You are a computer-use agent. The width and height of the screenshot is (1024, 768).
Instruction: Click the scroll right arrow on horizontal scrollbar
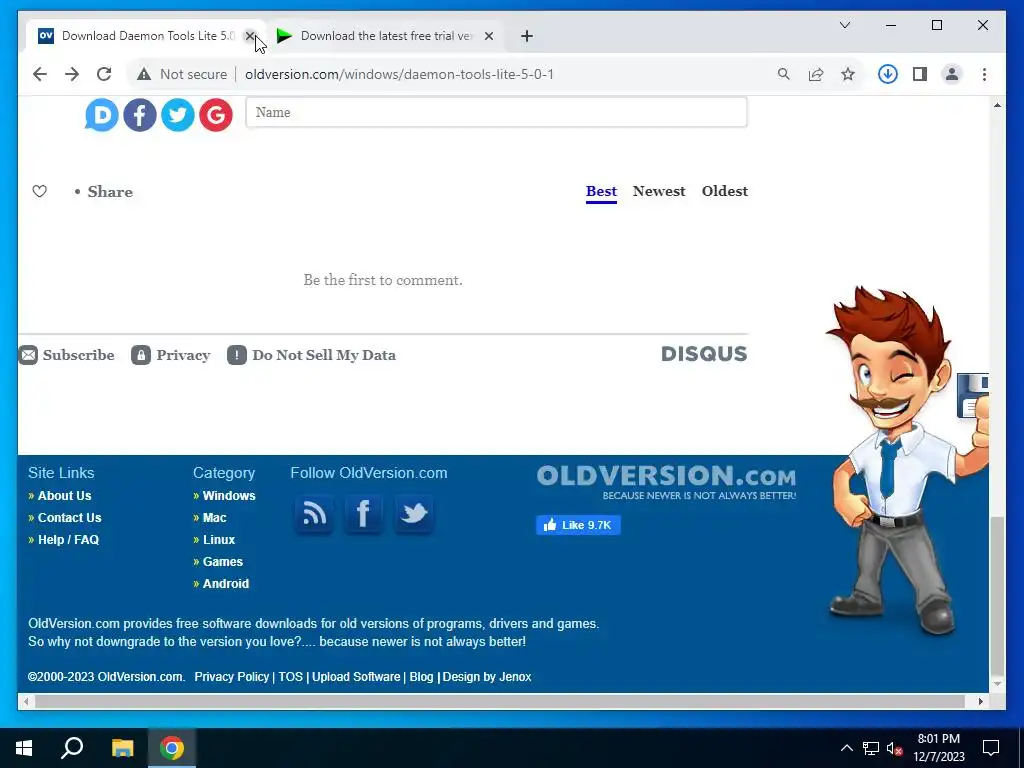980,701
